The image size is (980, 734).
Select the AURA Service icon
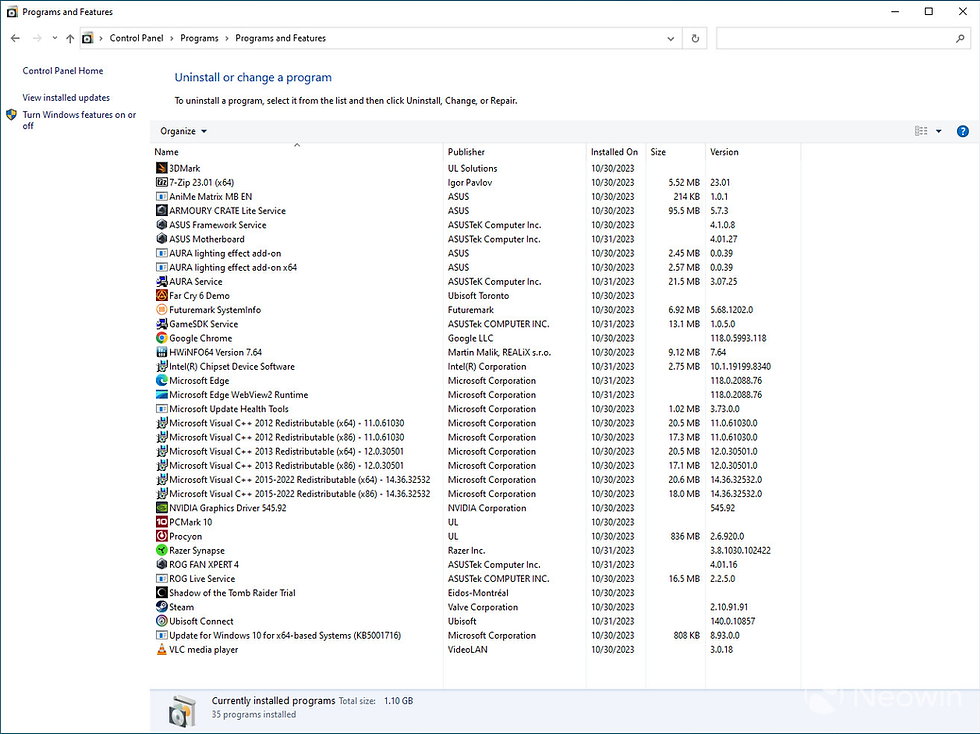[161, 281]
